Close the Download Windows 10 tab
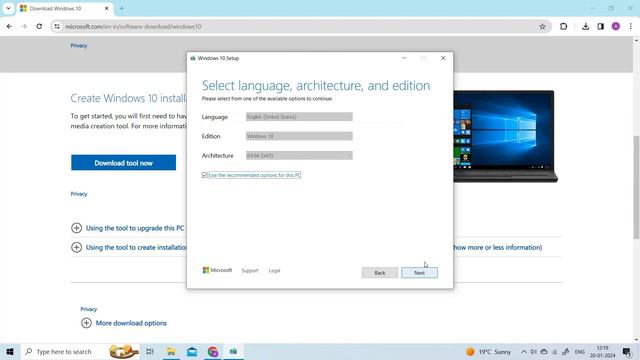The height and width of the screenshot is (360, 640). 107,8
